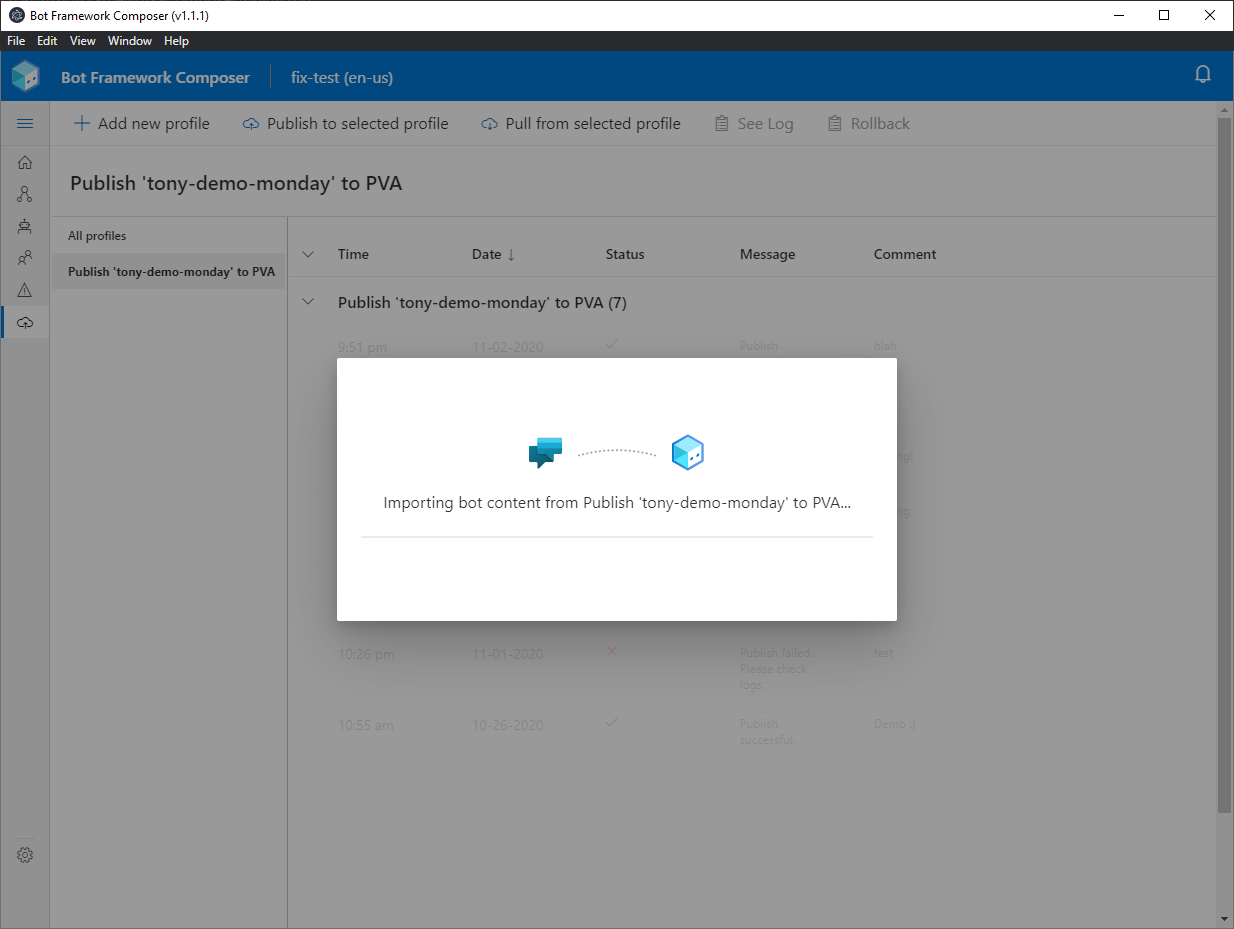
Task: Click the notifications bell icon
Action: coord(1203,75)
